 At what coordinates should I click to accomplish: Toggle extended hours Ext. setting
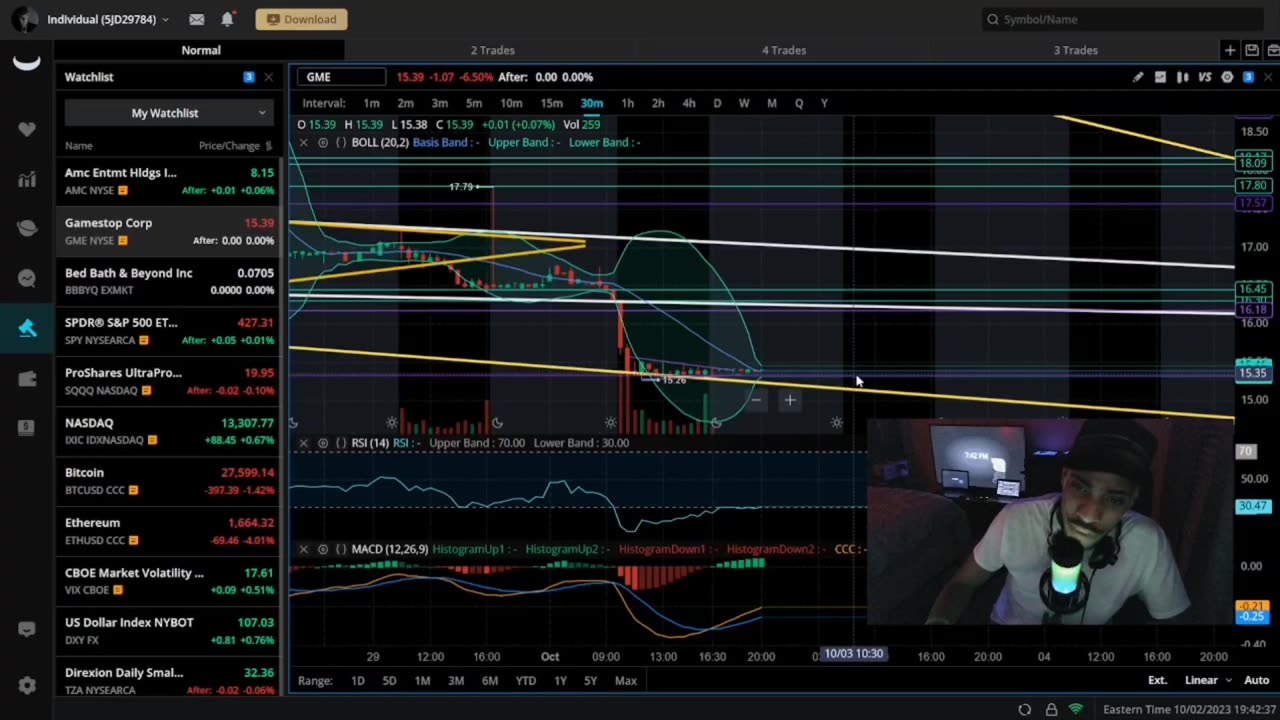[1157, 680]
